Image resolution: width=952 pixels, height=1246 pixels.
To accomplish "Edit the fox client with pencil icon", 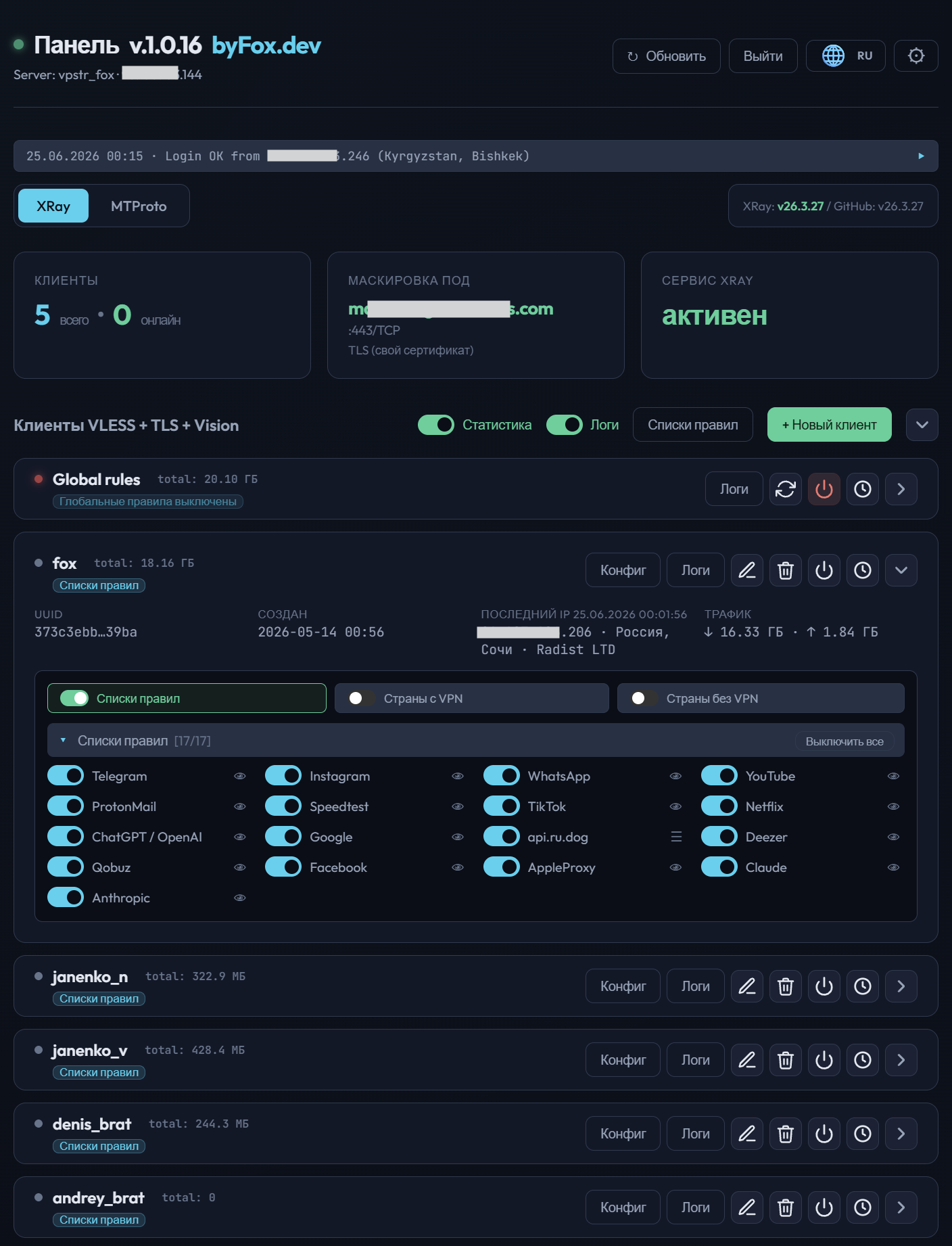I will (x=746, y=570).
